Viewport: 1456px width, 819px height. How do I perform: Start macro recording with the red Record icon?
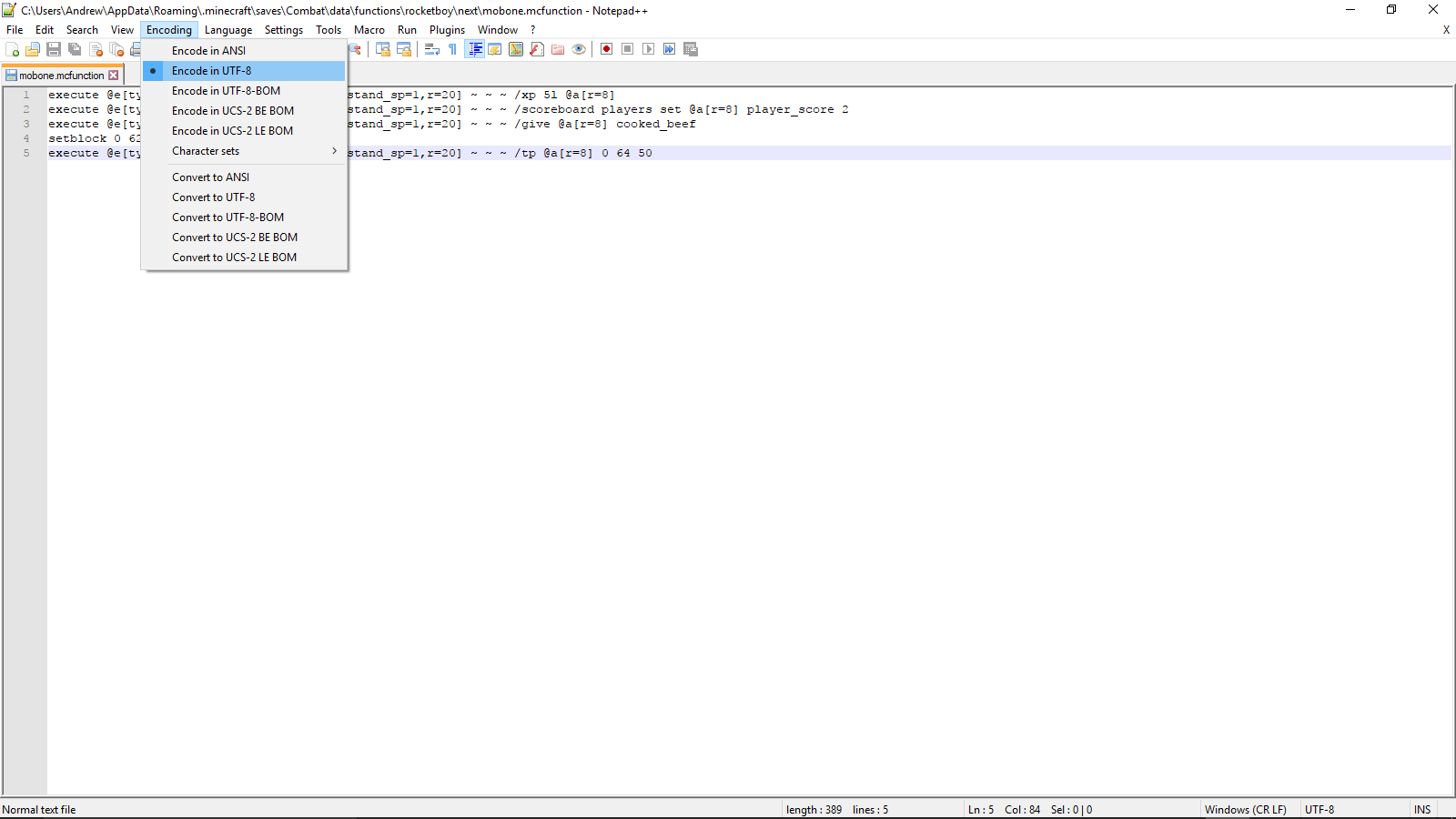tap(606, 49)
